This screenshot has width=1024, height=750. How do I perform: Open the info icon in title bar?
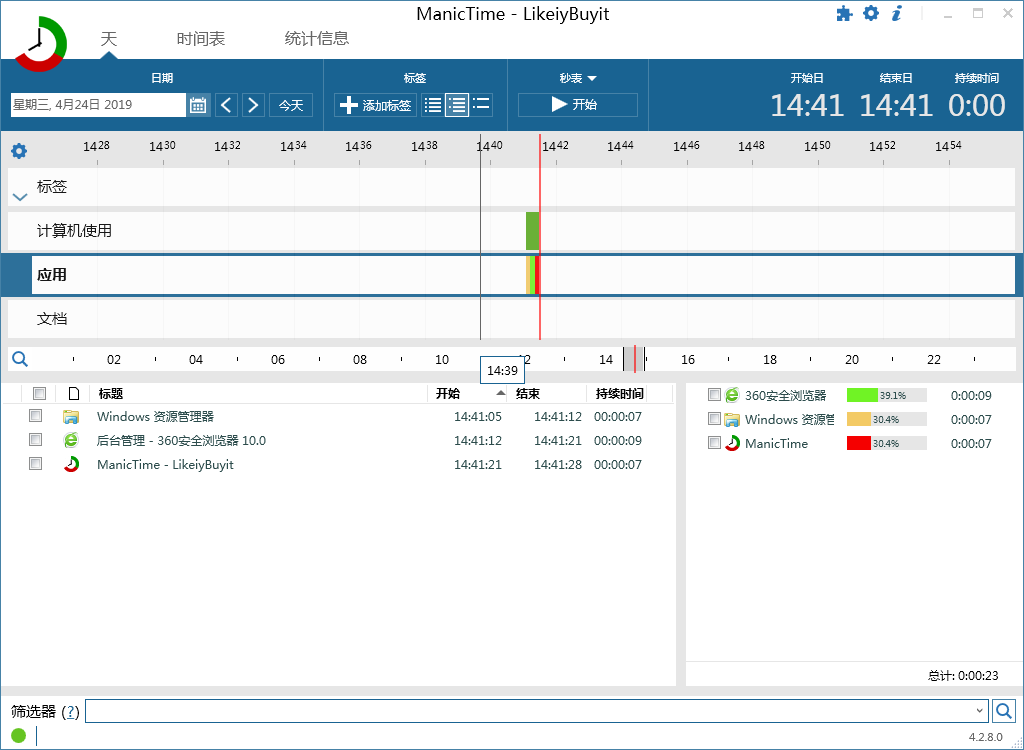897,14
